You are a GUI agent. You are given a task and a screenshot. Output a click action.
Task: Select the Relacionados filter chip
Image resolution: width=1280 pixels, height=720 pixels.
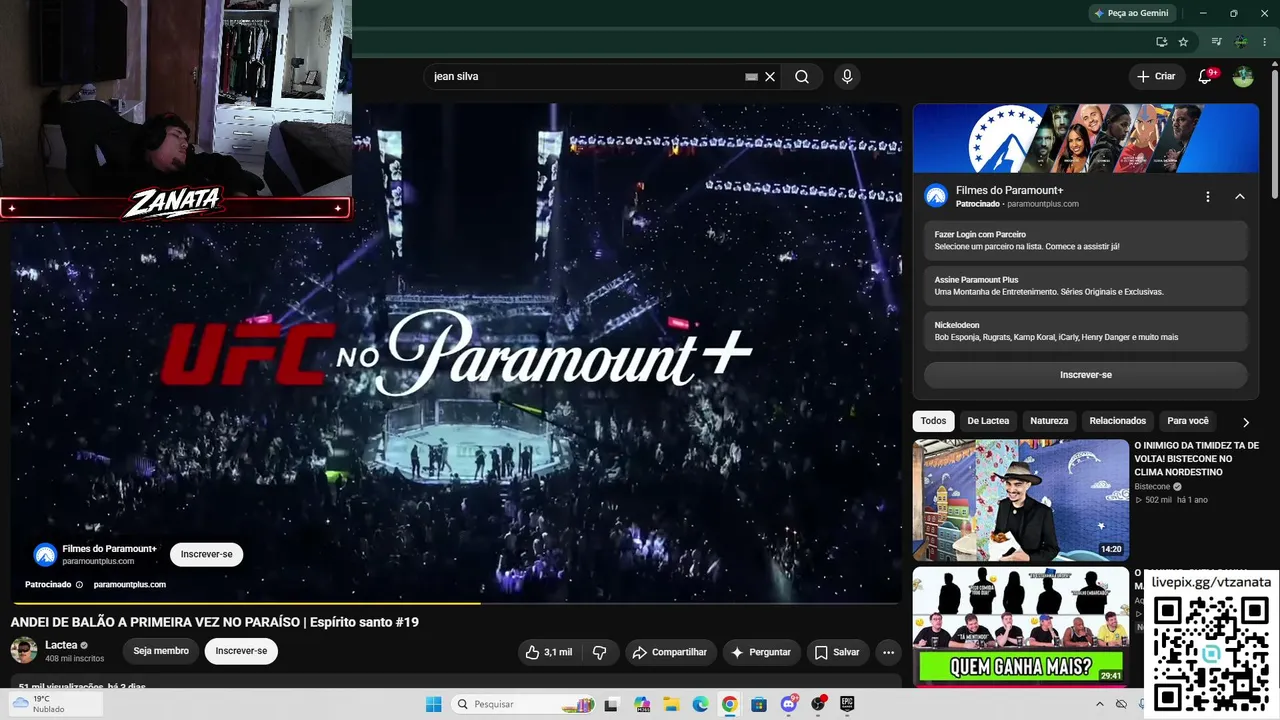coord(1118,421)
